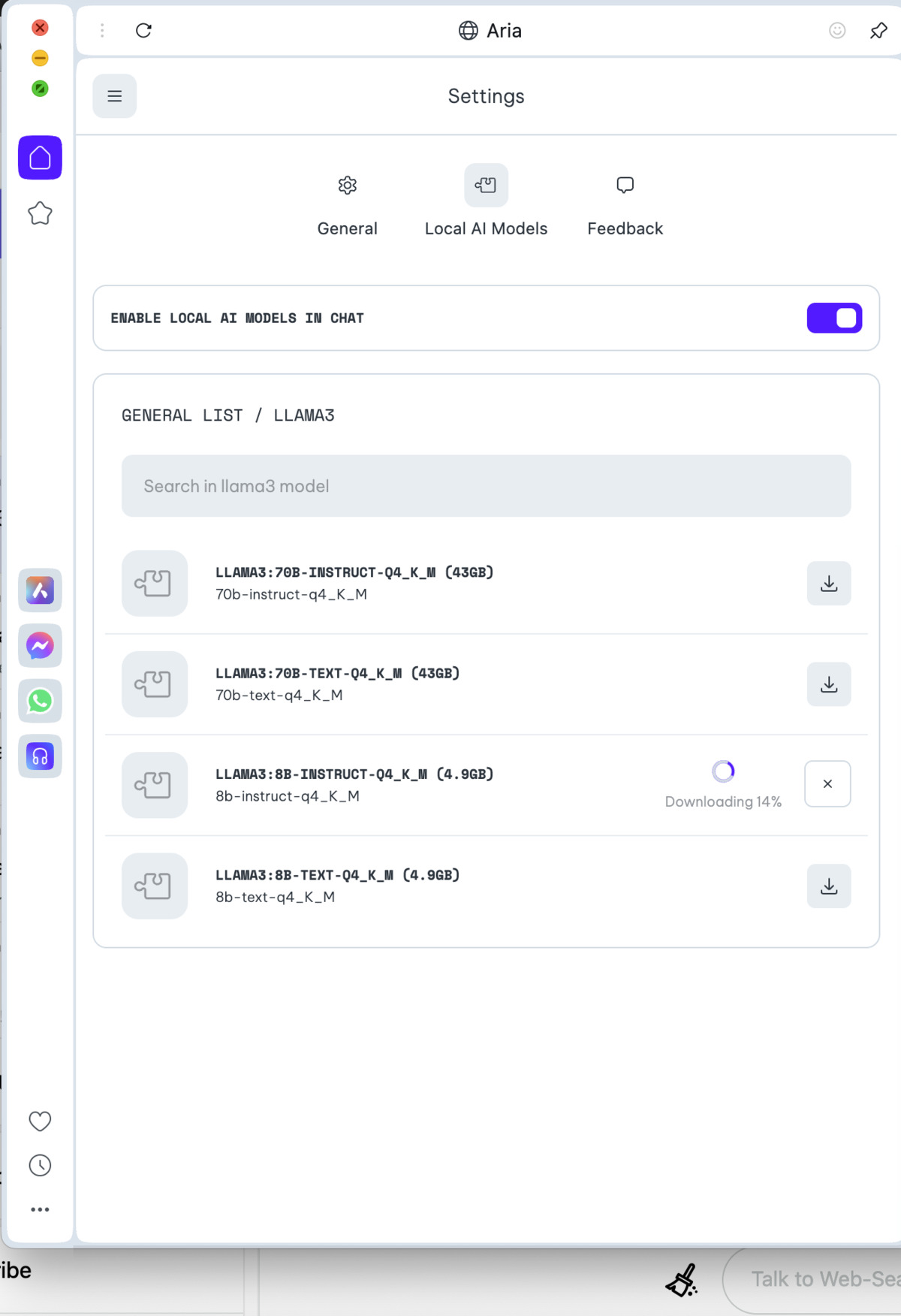Download llama3:70b-instruct-q4_K_M model
This screenshot has width=901, height=1316.
pyautogui.click(x=829, y=583)
